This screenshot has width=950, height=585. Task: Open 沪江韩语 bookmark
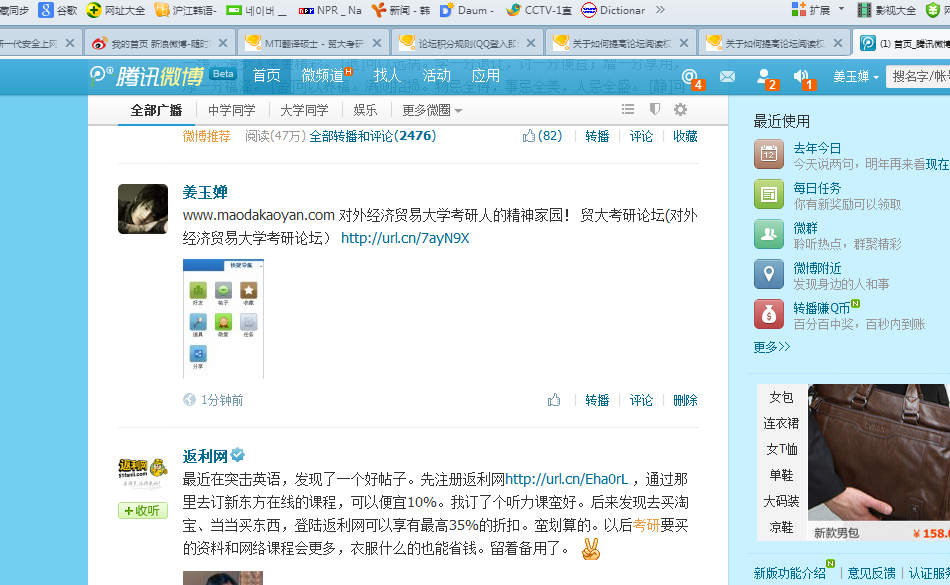point(185,10)
